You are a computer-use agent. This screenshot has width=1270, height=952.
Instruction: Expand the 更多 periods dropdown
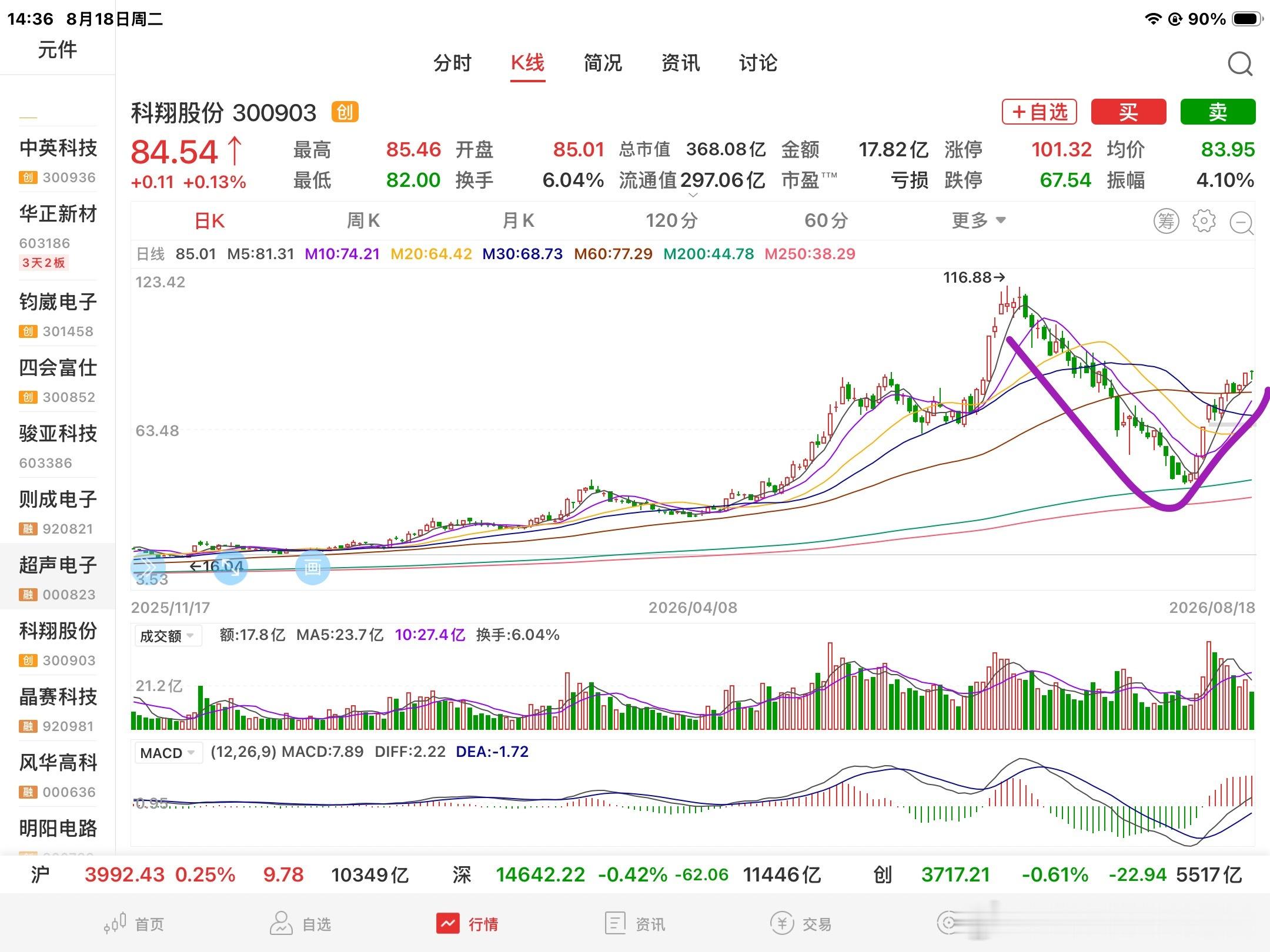coord(979,221)
